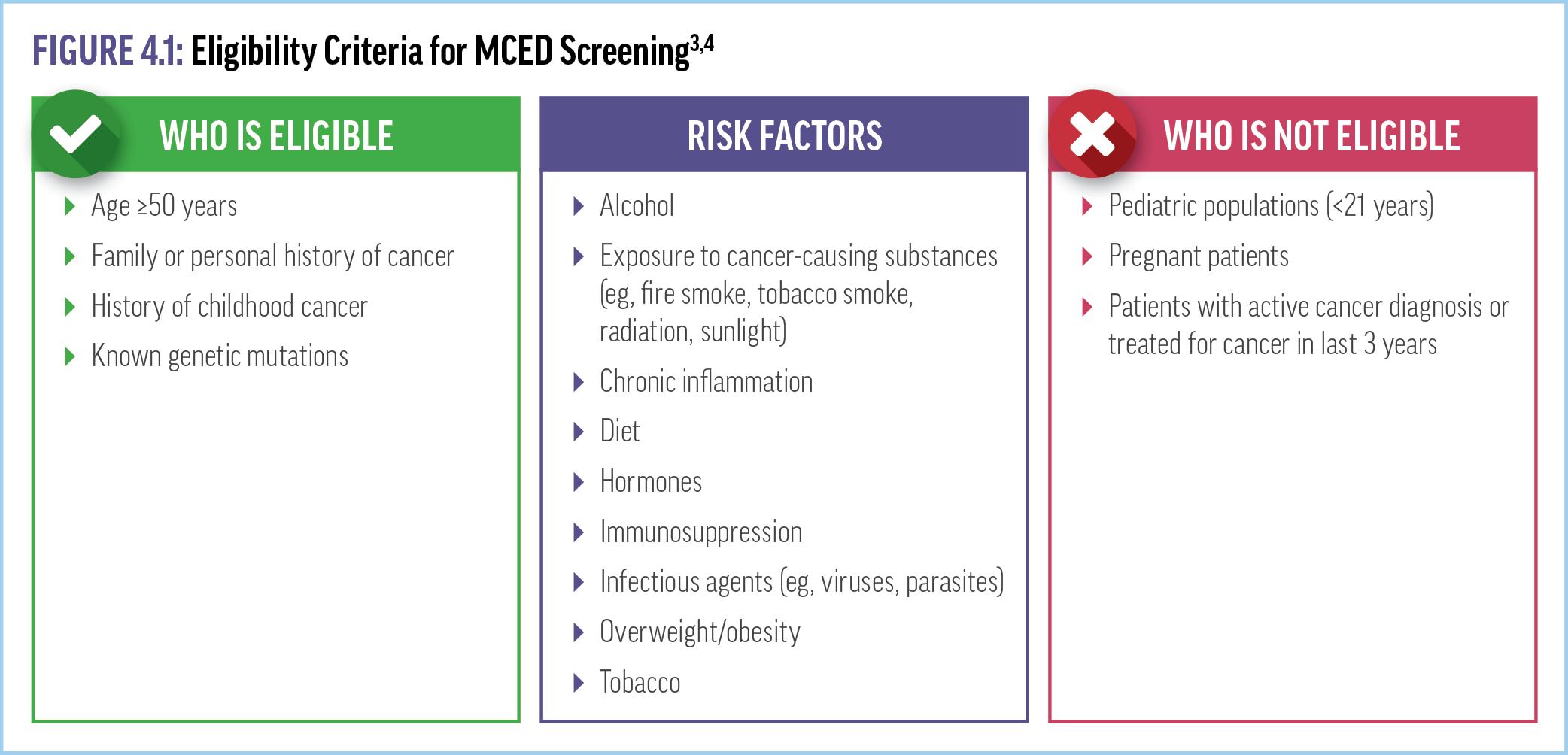Select the WHO IS ELIGIBLE header
Screen dimensions: 1568x755
click(x=276, y=136)
